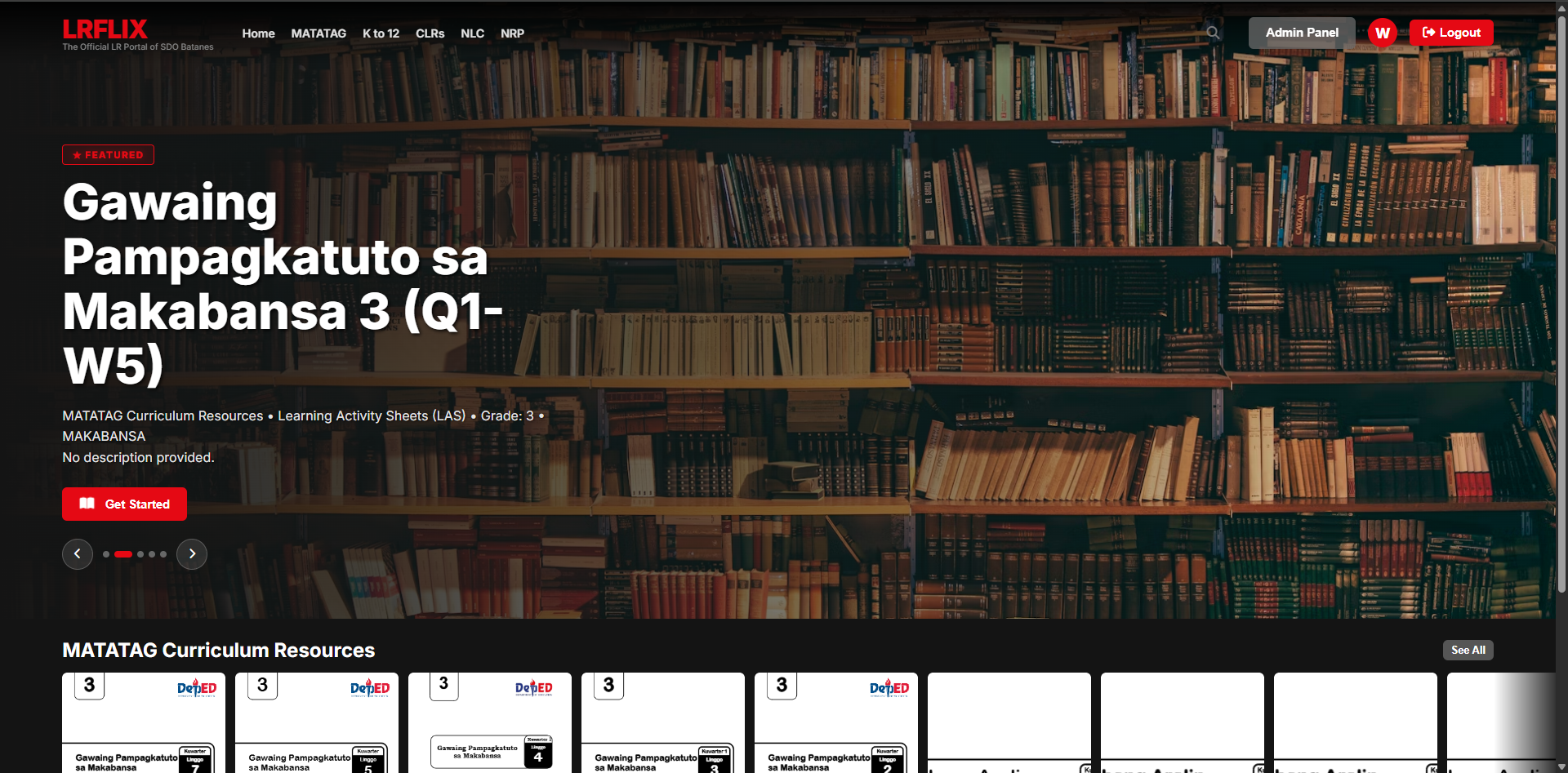Open the NLC nav item

(472, 33)
